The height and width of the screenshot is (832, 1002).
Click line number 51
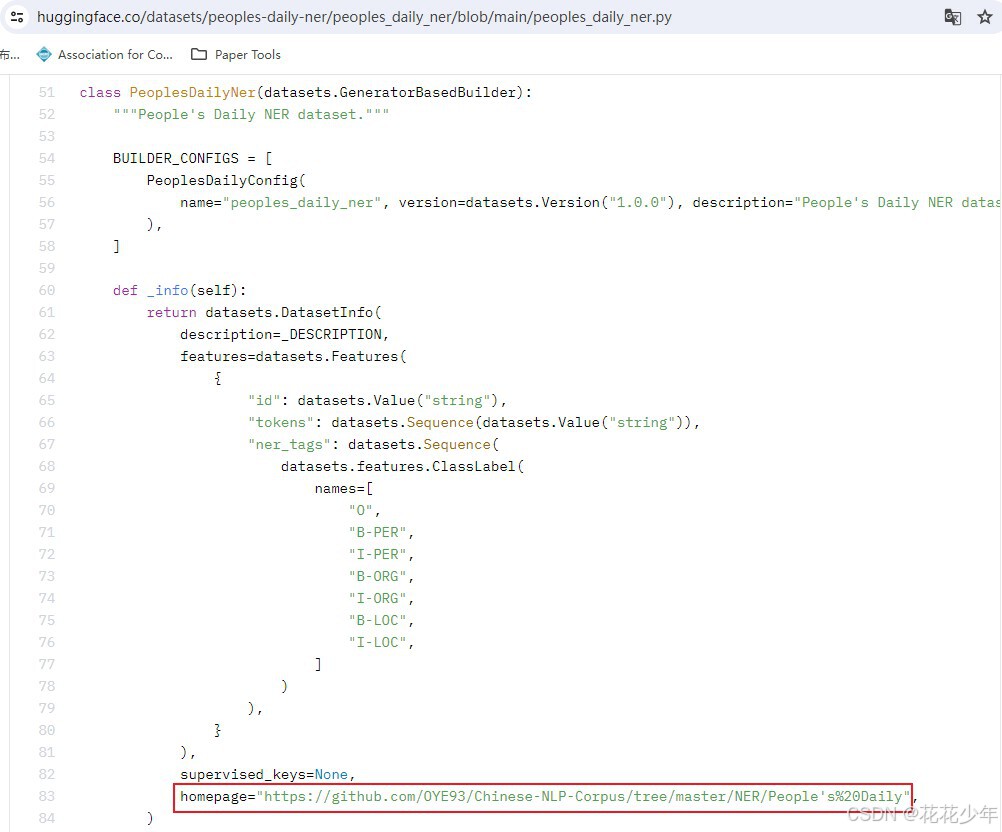[46, 92]
